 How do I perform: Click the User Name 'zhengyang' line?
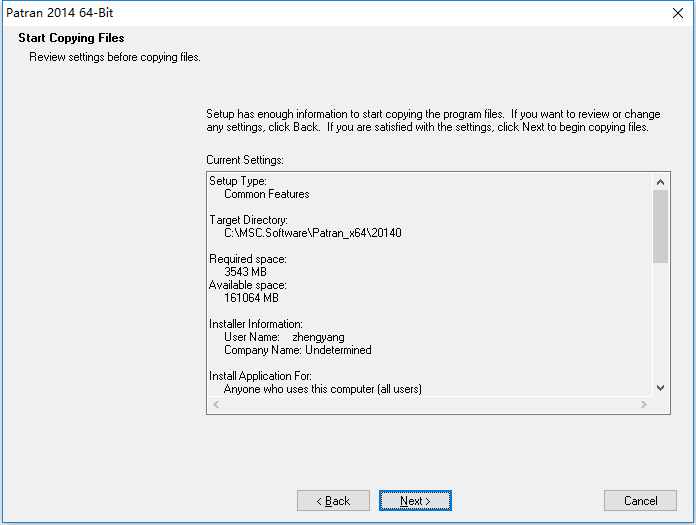(284, 337)
